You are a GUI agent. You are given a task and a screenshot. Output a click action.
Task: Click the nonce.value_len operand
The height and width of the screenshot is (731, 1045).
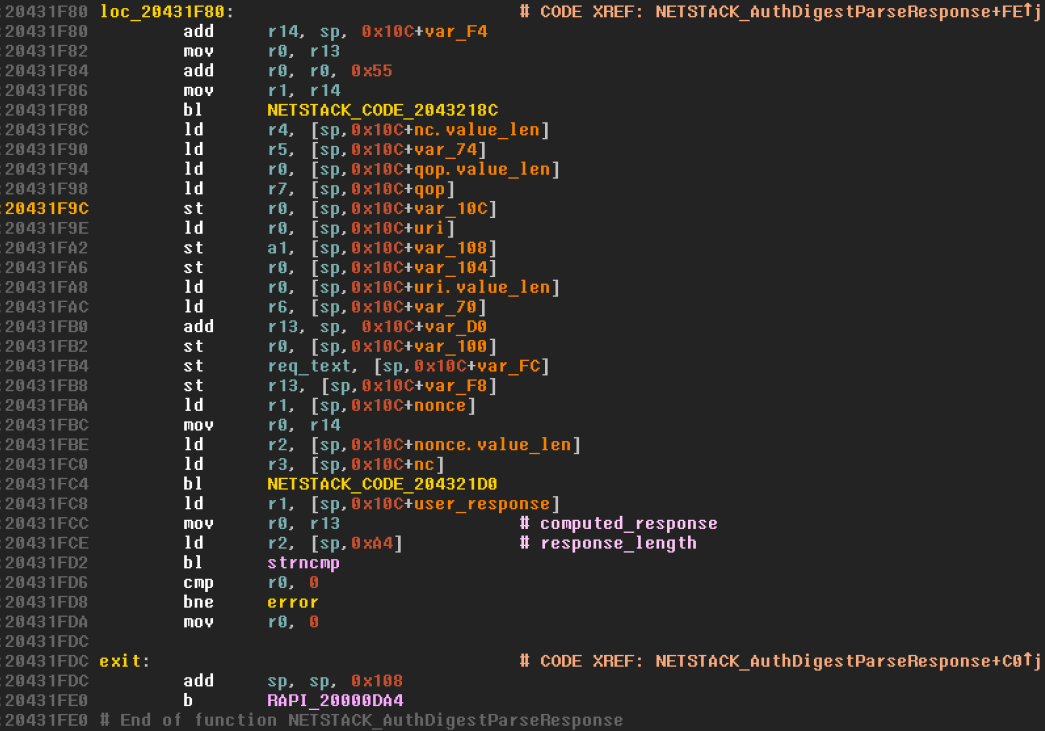[493, 444]
